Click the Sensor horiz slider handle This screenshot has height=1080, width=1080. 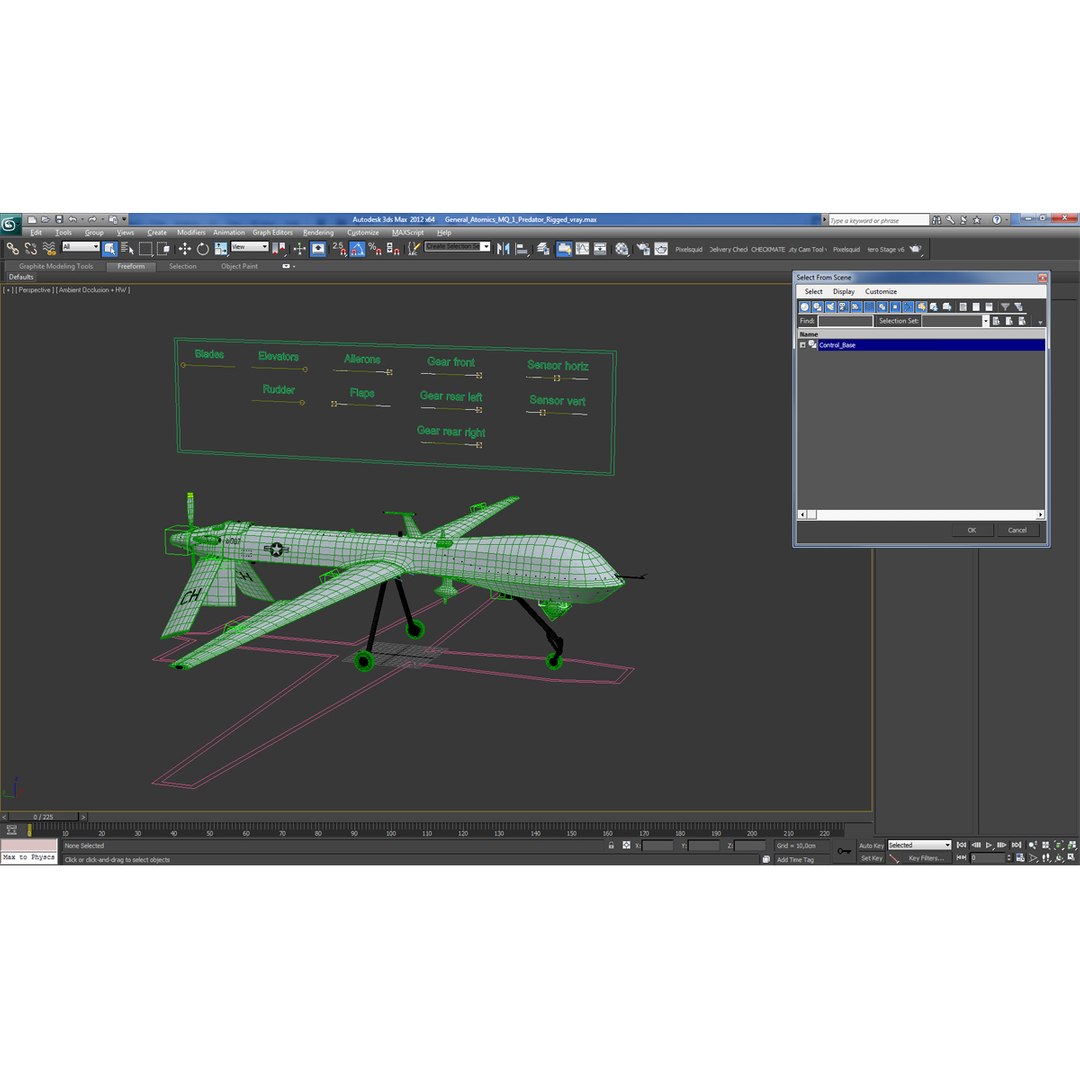tap(557, 378)
